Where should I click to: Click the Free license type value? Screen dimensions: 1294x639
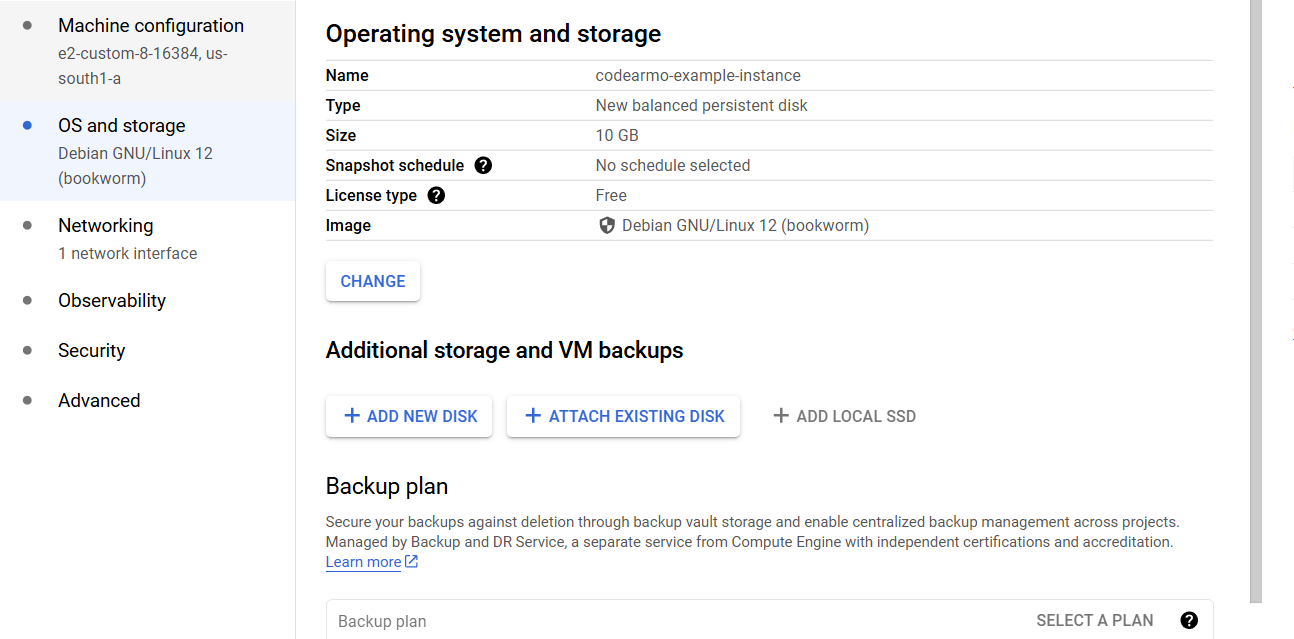tap(611, 195)
